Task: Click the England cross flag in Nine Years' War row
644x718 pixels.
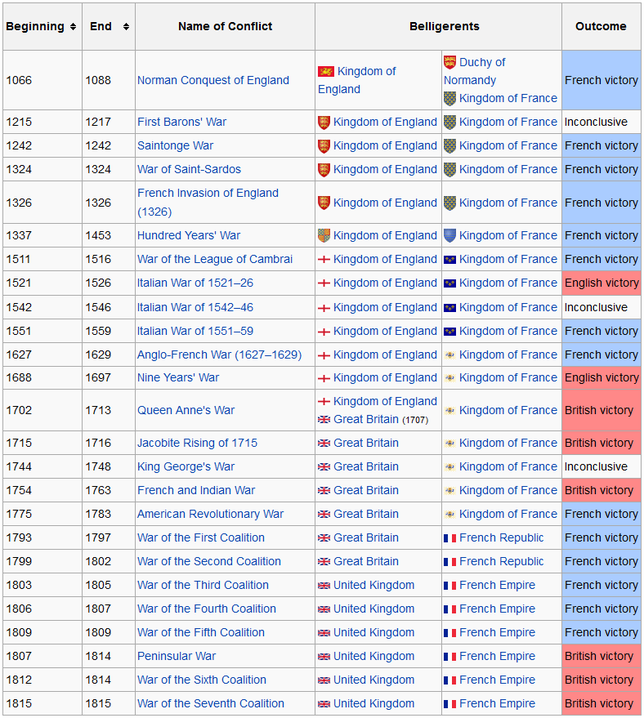Action: coord(324,378)
